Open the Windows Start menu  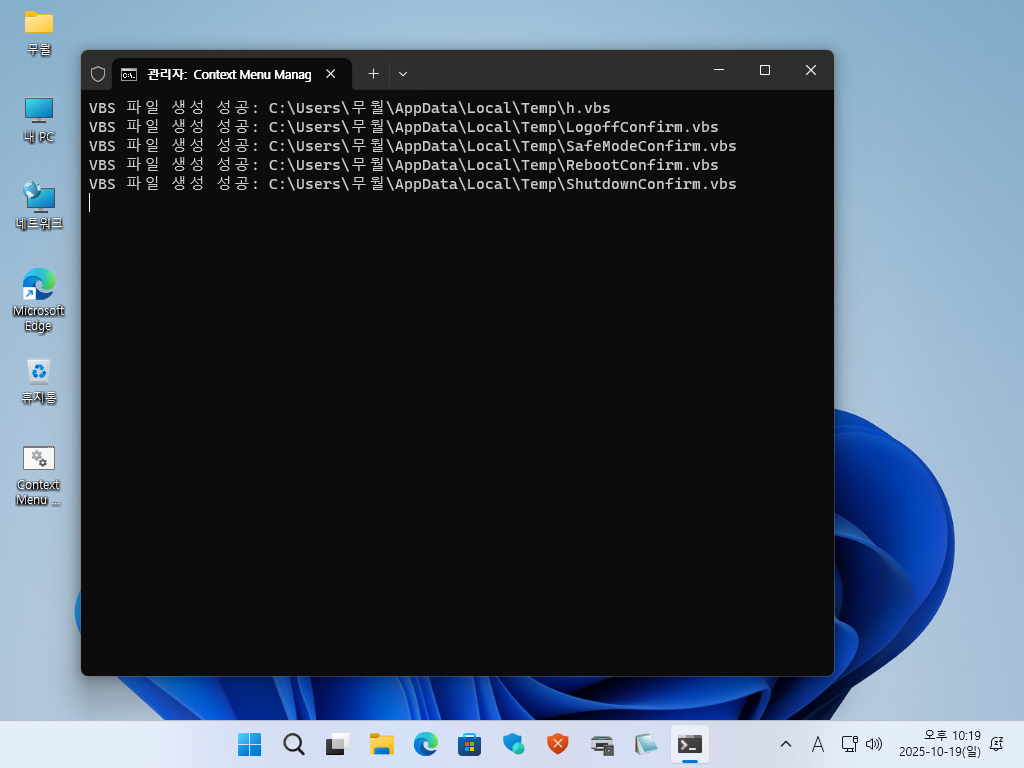pyautogui.click(x=249, y=744)
